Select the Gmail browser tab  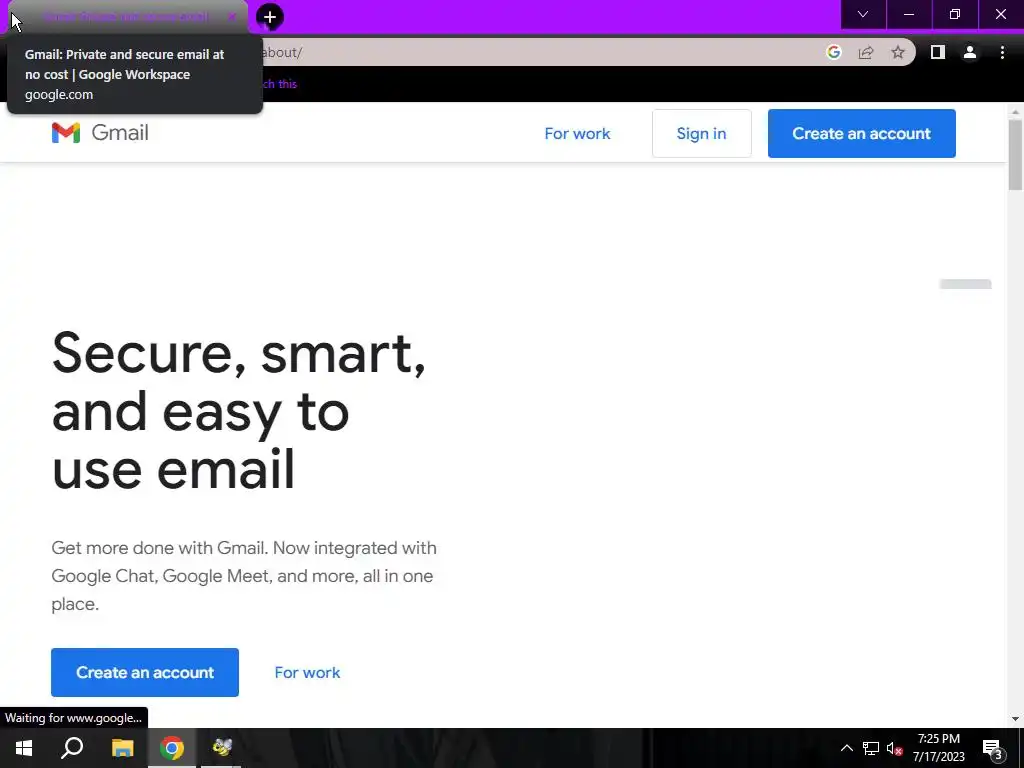(128, 17)
